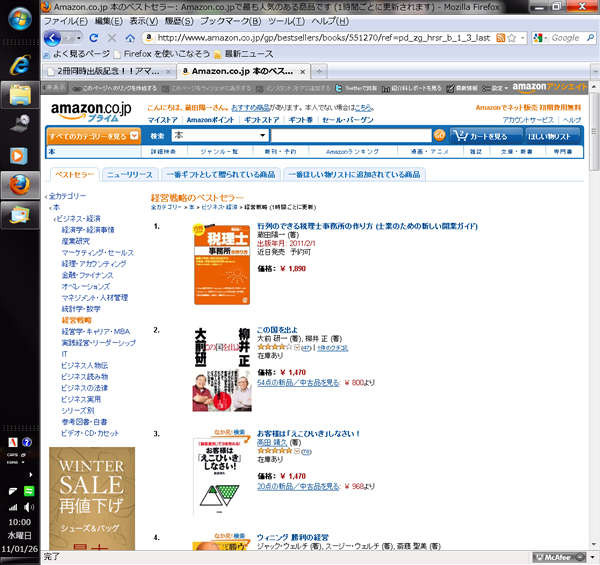Reload the page with the refresh icon
This screenshot has height=565, width=600.
tap(93, 37)
